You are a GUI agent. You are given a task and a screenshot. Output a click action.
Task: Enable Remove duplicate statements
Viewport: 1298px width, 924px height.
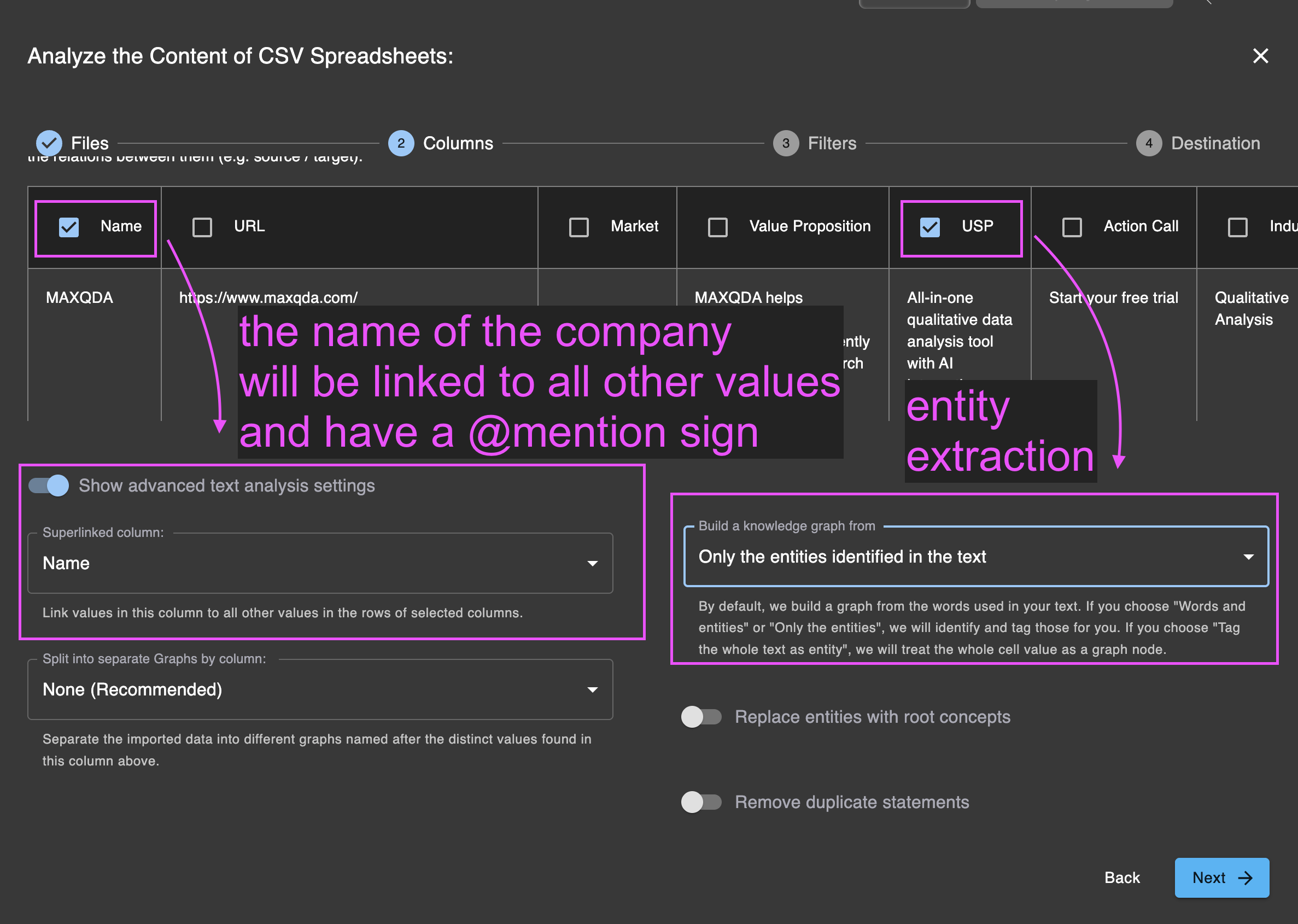(701, 802)
